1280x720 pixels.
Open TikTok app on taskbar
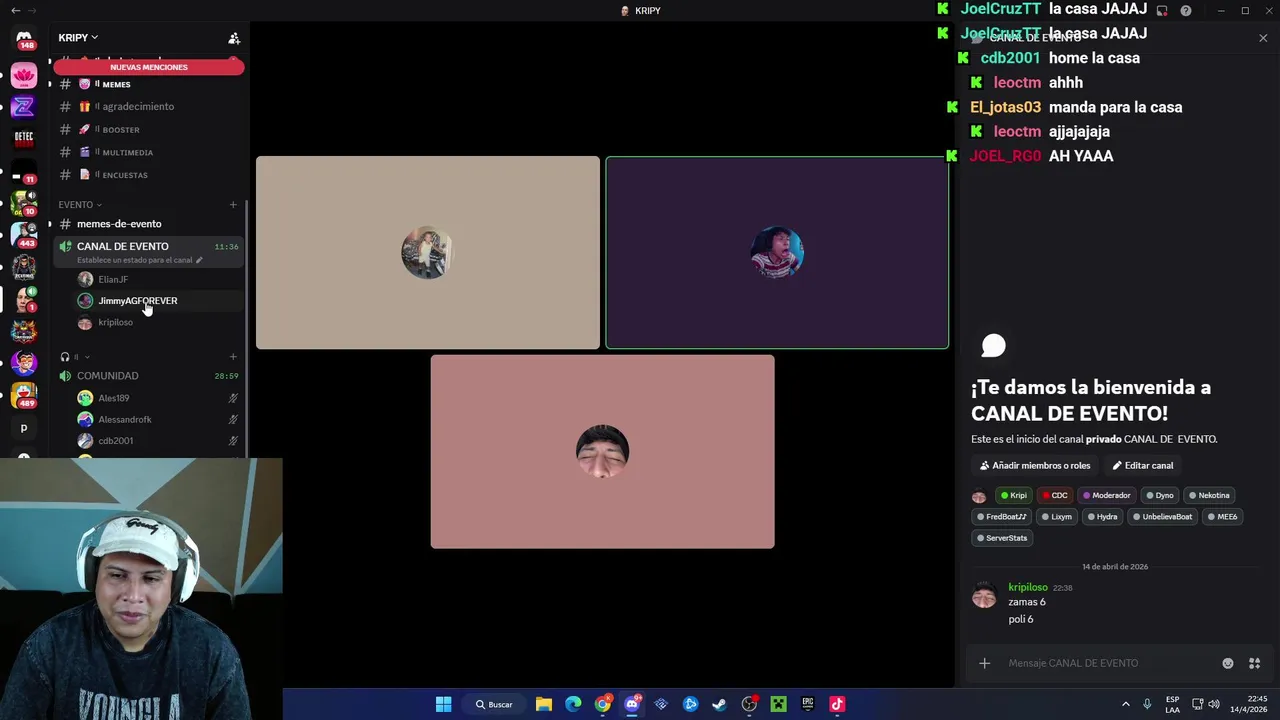[x=837, y=704]
